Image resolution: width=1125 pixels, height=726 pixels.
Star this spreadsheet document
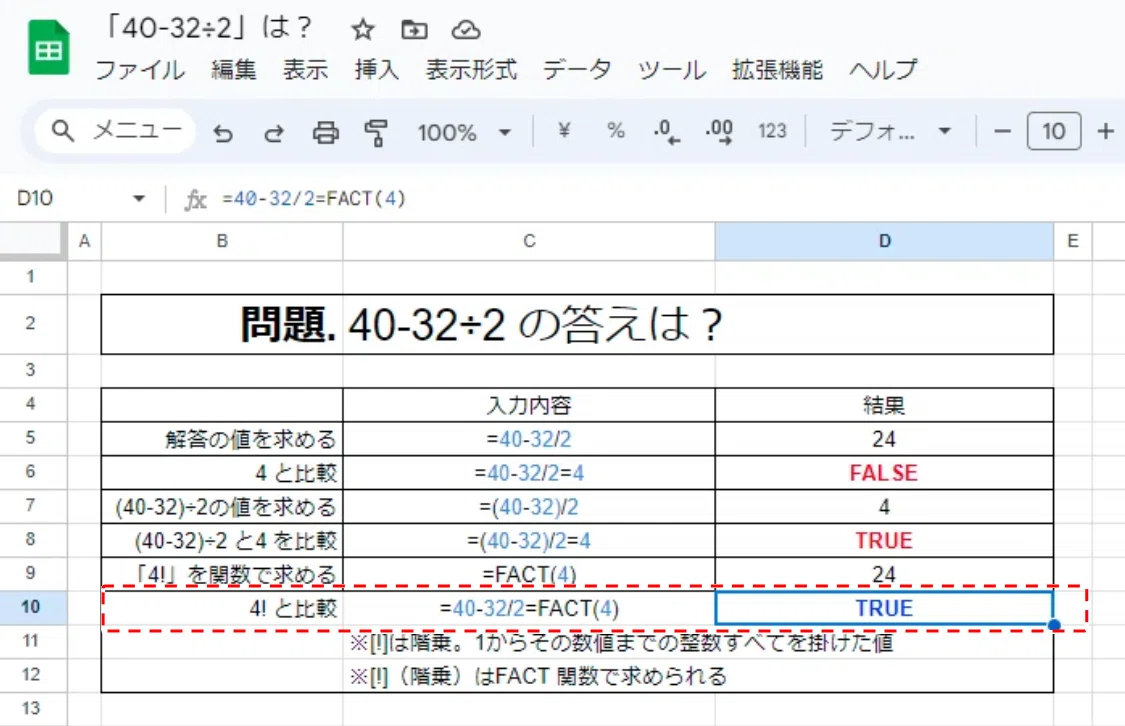tap(362, 29)
